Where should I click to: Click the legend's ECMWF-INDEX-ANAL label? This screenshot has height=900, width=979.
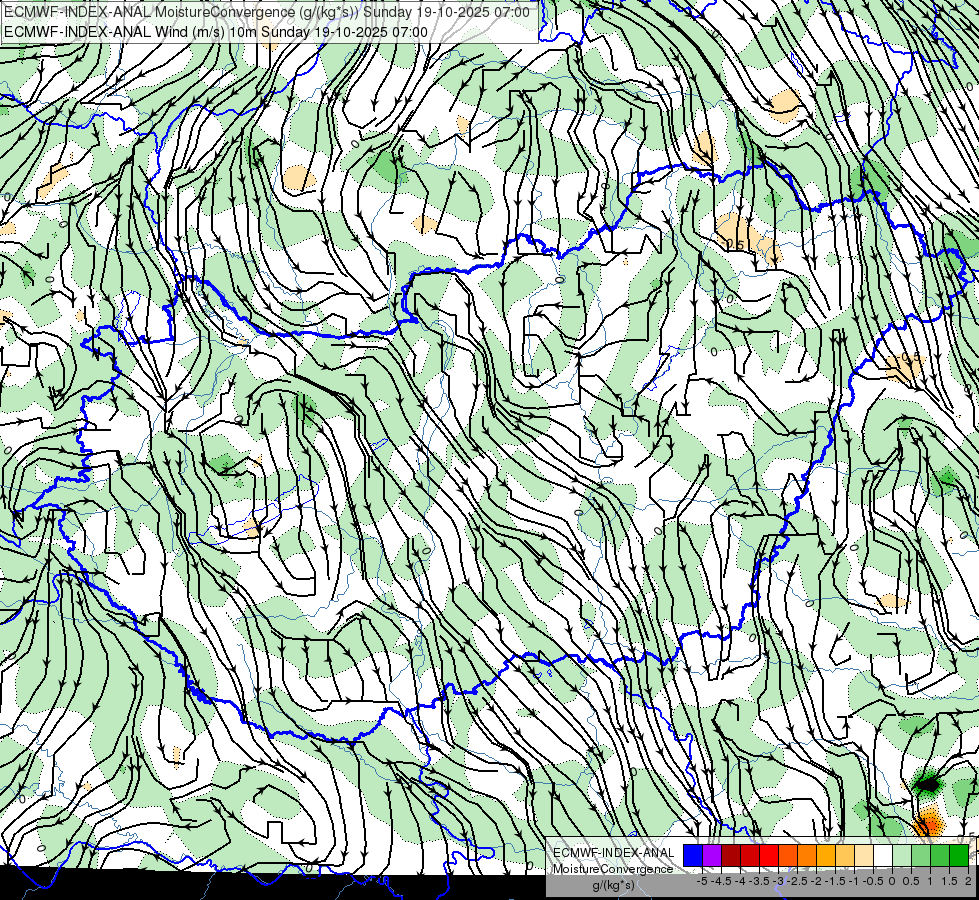pos(614,853)
